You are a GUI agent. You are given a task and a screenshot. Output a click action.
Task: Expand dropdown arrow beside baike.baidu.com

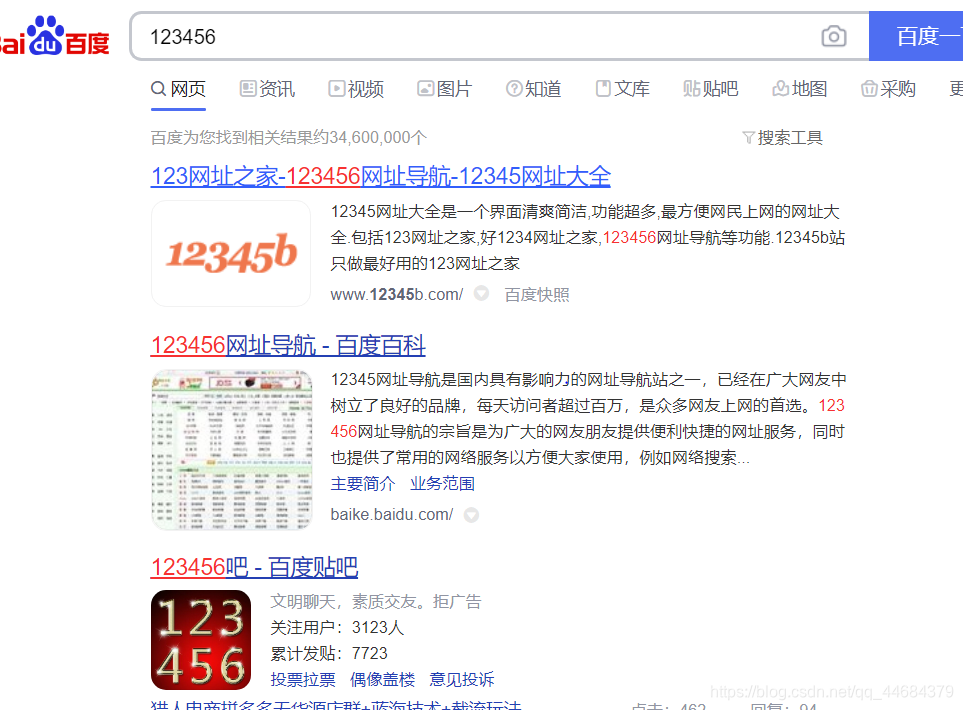471,515
